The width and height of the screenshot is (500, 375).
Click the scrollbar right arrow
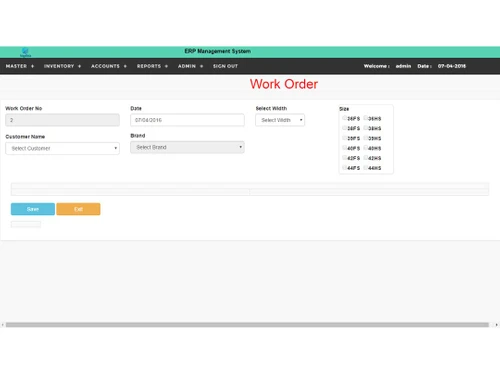[496, 325]
